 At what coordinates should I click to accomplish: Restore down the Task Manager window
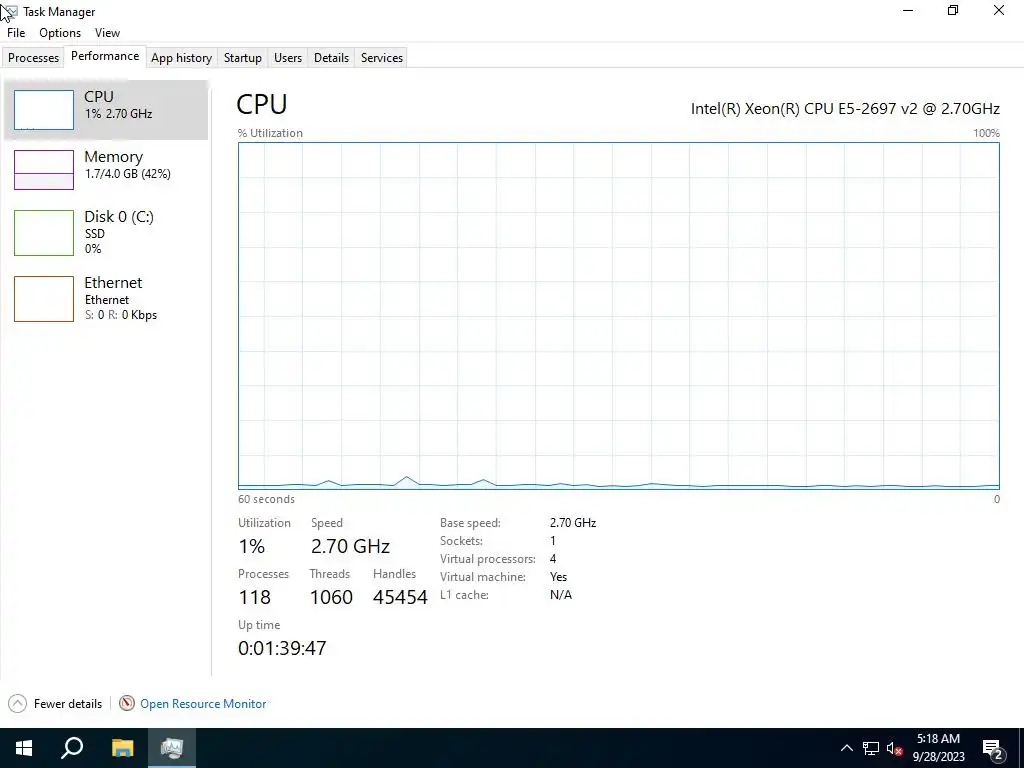point(953,10)
